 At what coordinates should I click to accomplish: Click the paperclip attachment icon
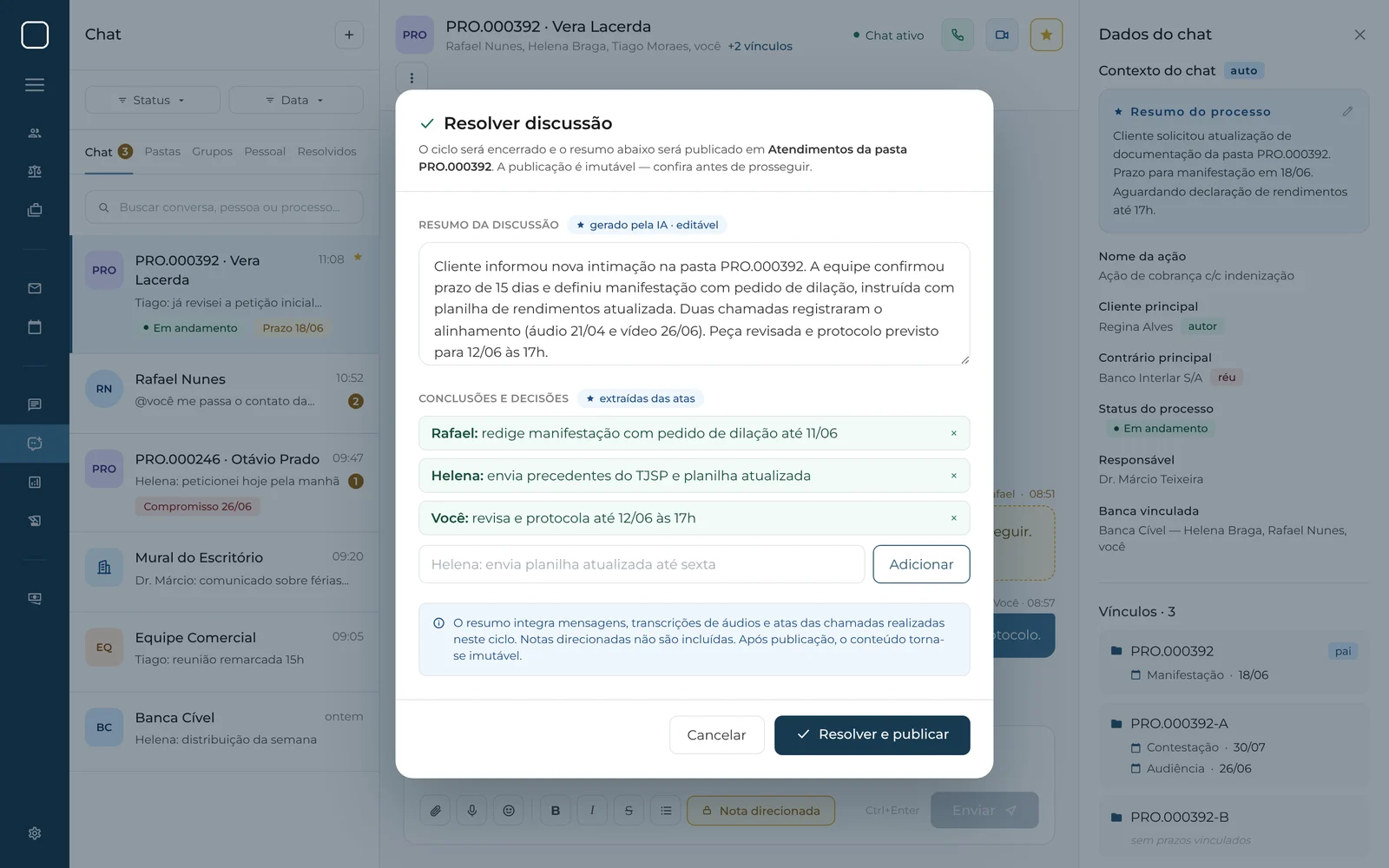click(x=436, y=811)
